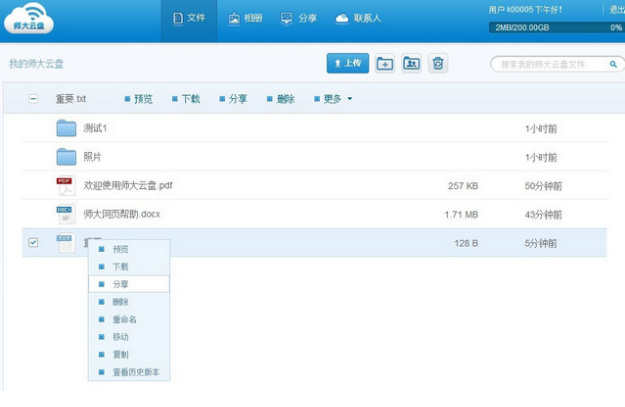Choose 预览 in the context menu
The height and width of the screenshot is (407, 625).
point(129,249)
